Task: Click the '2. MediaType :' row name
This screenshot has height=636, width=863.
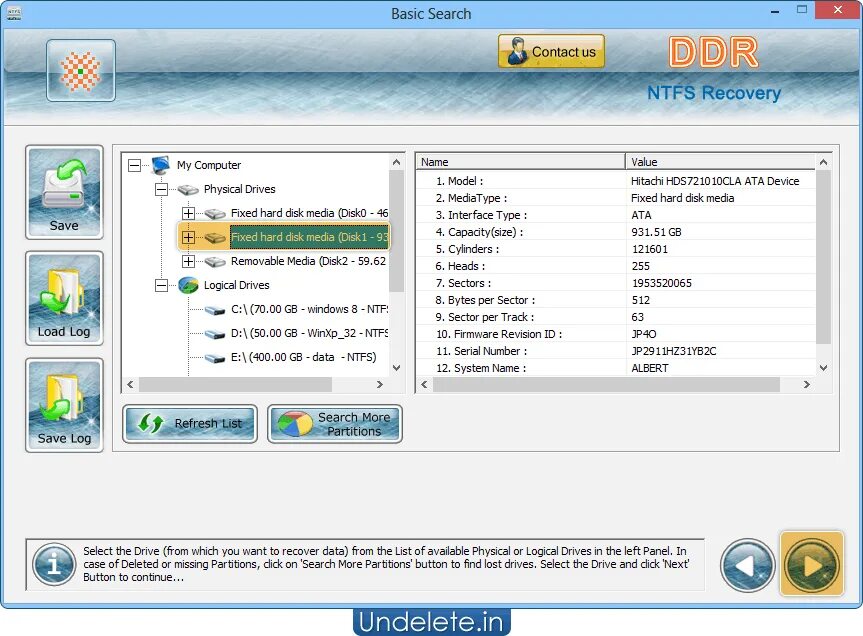Action: [x=471, y=198]
